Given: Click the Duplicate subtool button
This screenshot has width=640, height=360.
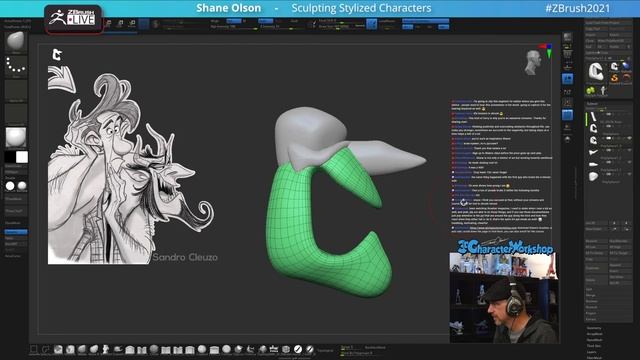Looking at the screenshot, I should pyautogui.click(x=596, y=268).
